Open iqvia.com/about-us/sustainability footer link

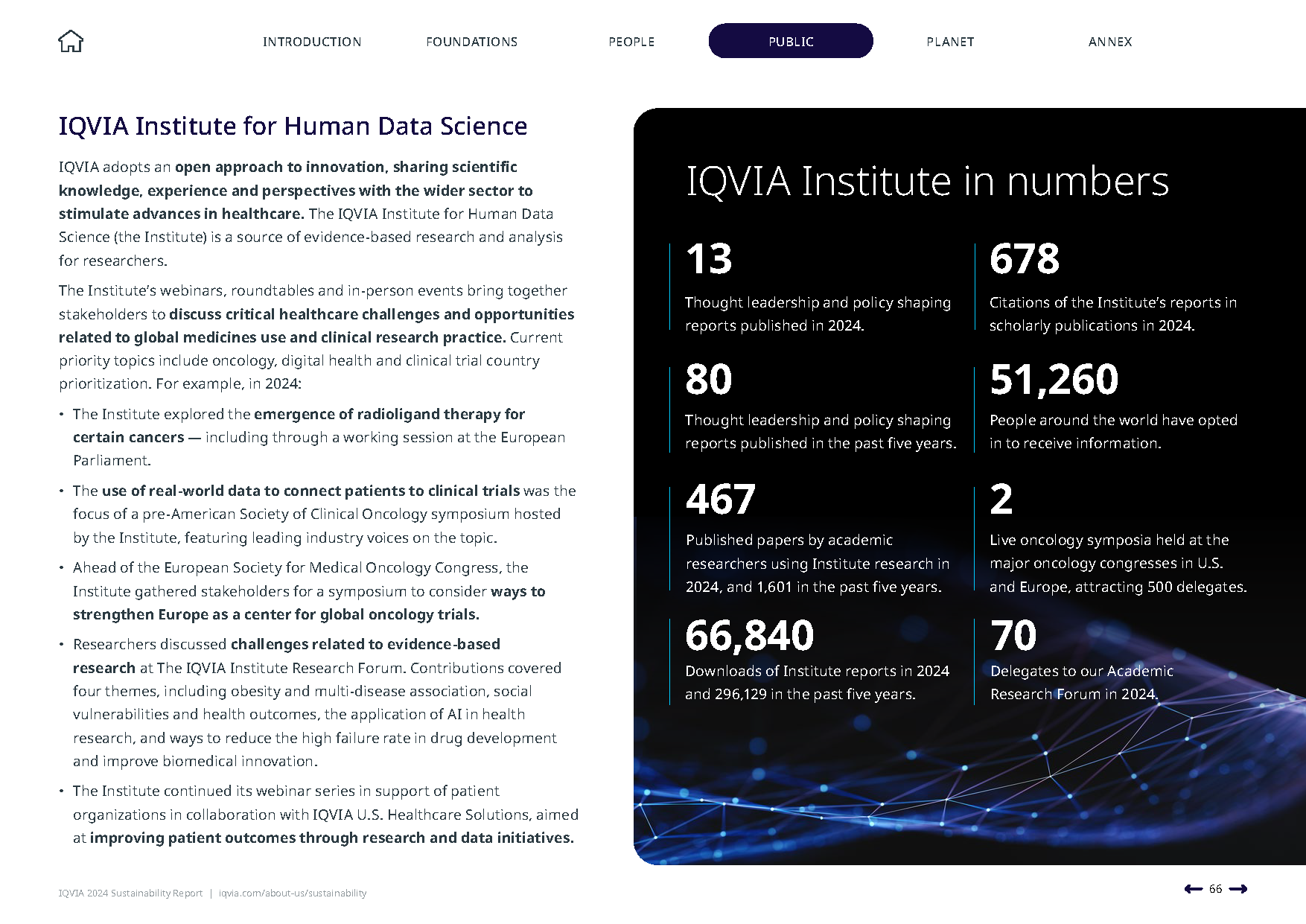pos(293,893)
